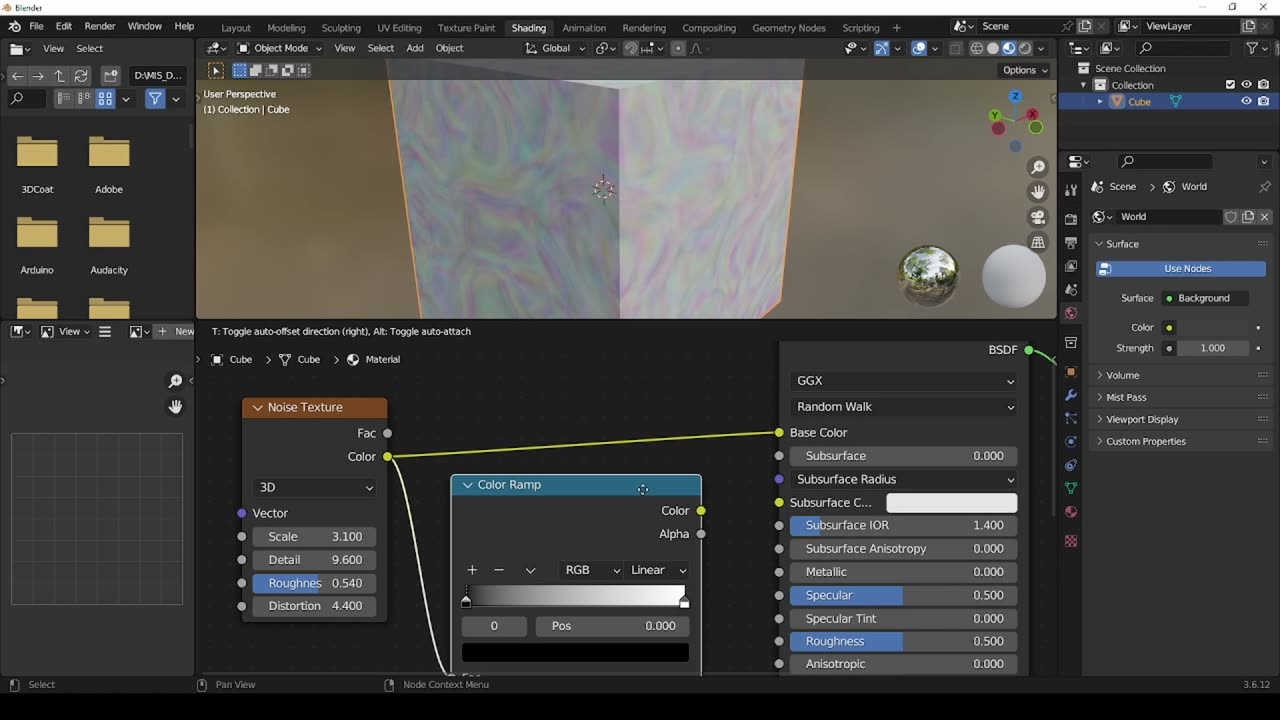The width and height of the screenshot is (1280, 720).
Task: Open the Tool properties tab
Action: tap(1071, 190)
